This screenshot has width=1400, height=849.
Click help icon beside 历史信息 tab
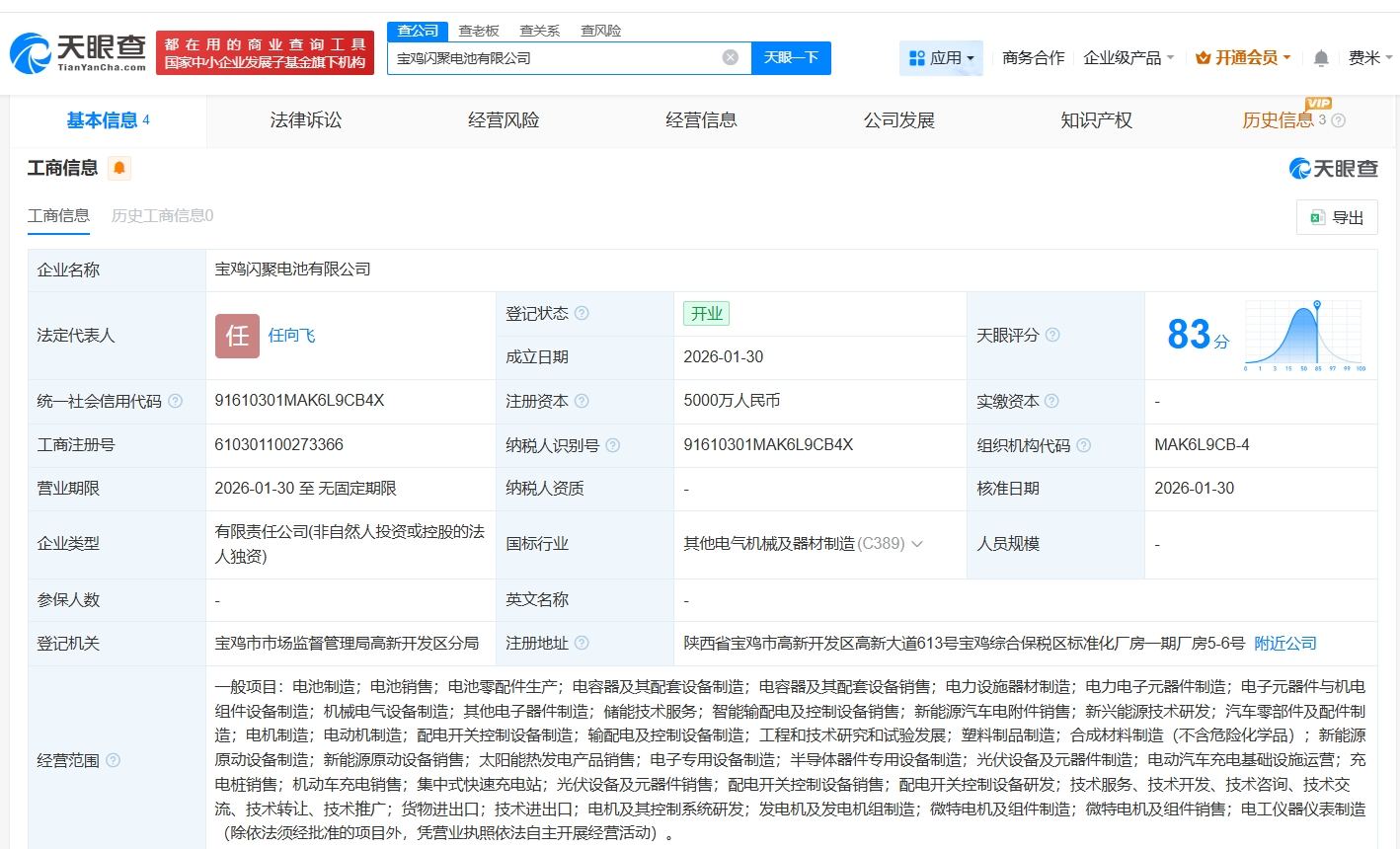coord(1339,120)
